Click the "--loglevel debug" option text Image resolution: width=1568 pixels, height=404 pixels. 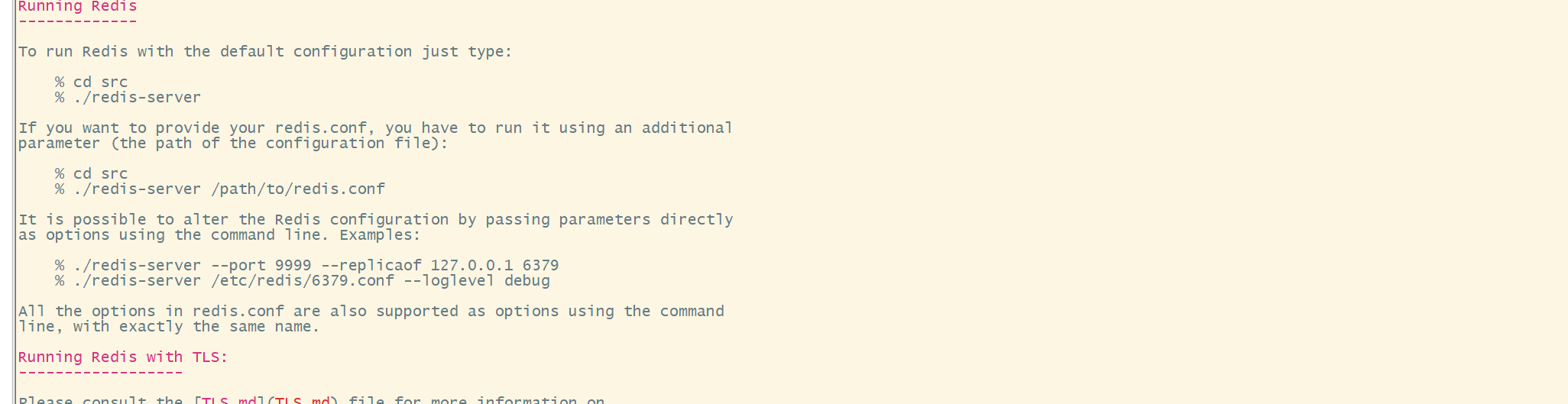[477, 281]
